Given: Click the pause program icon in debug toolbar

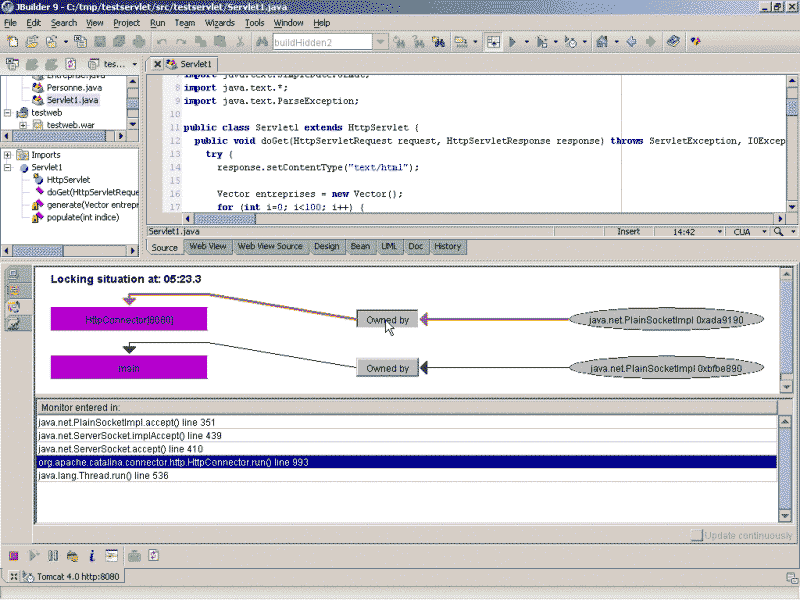Looking at the screenshot, I should [52, 556].
